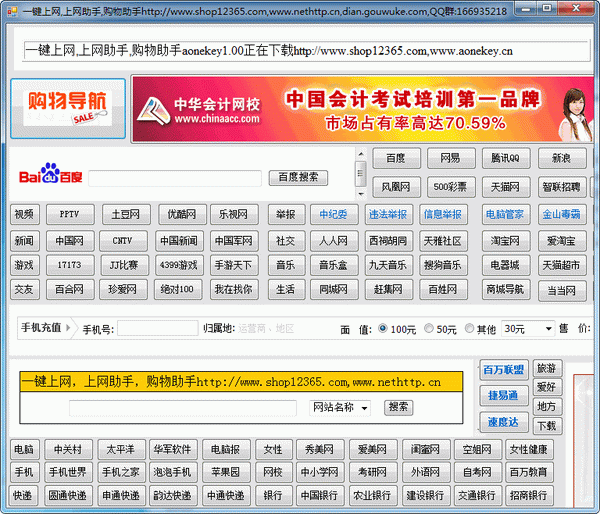This screenshot has width=600, height=514.
Task: Select the 社交 category button
Action: pyautogui.click(x=286, y=241)
